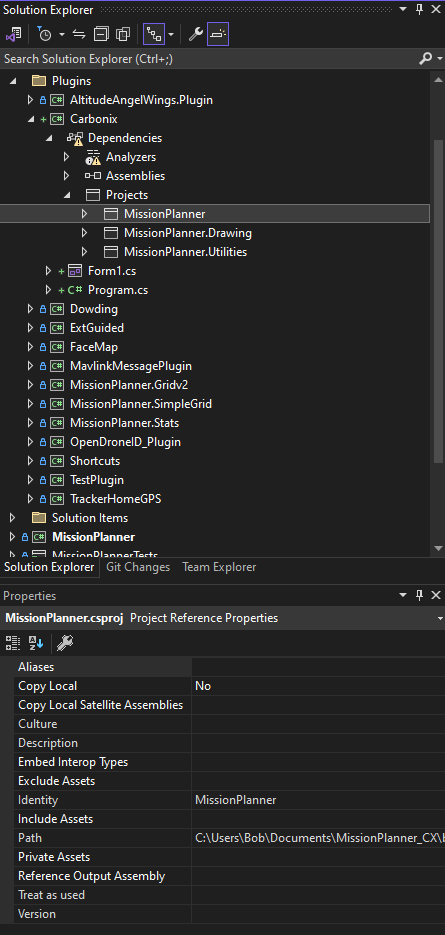Click the OpenDroneID_Plugin project icon
Screen dimensions: 445x935
[x=57, y=442]
